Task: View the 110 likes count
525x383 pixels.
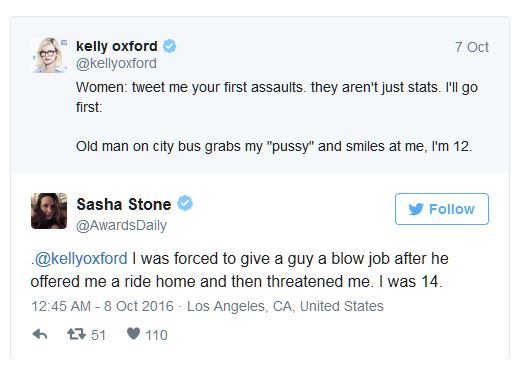Action: pos(156,335)
